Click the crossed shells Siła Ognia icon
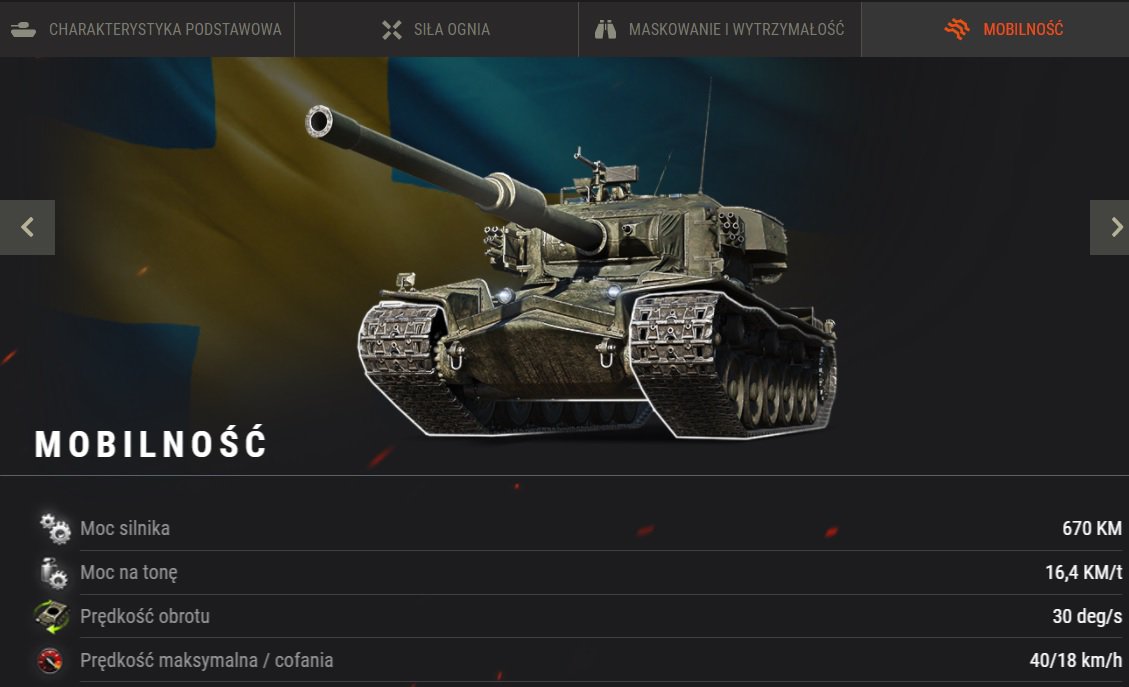The width and height of the screenshot is (1129, 687). click(392, 30)
